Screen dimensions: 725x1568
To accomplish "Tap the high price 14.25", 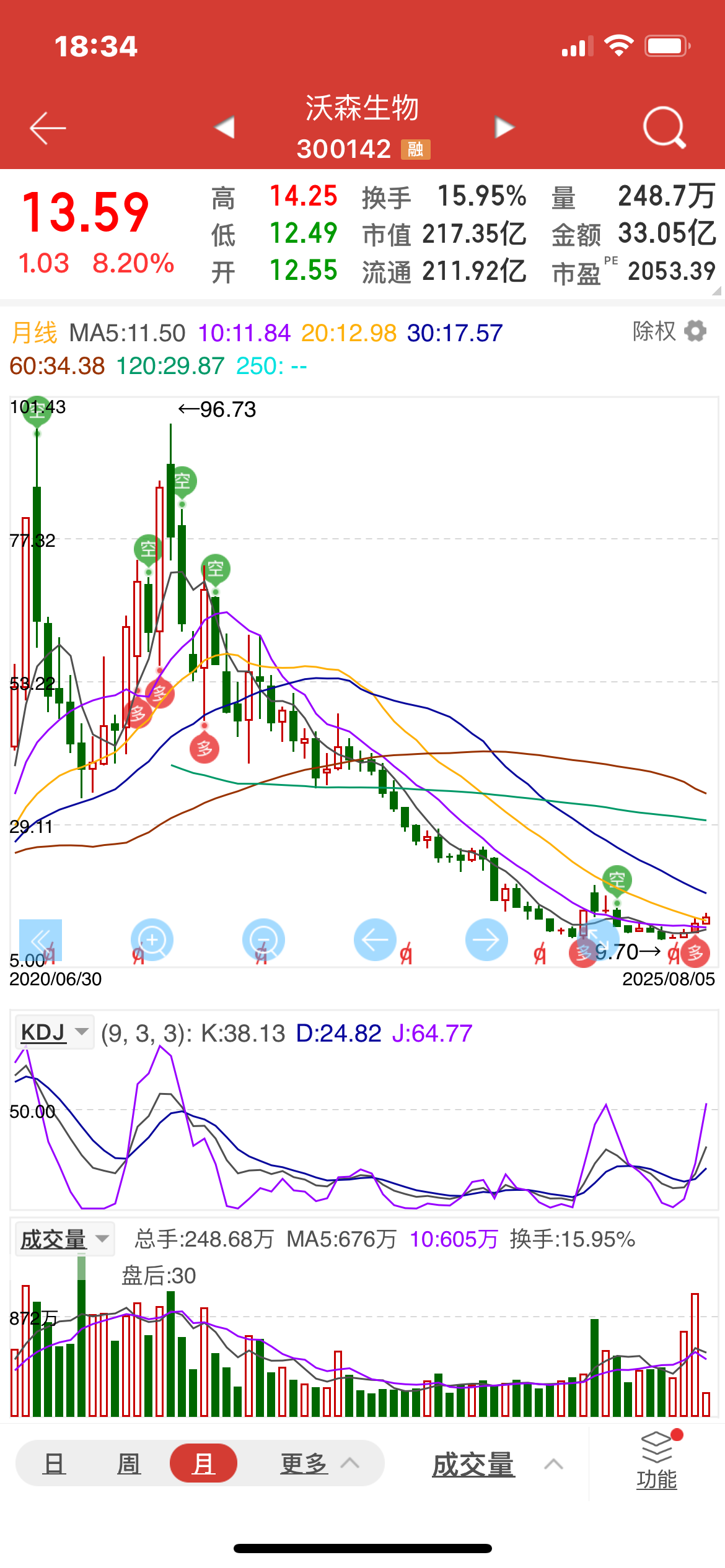I will coord(304,196).
